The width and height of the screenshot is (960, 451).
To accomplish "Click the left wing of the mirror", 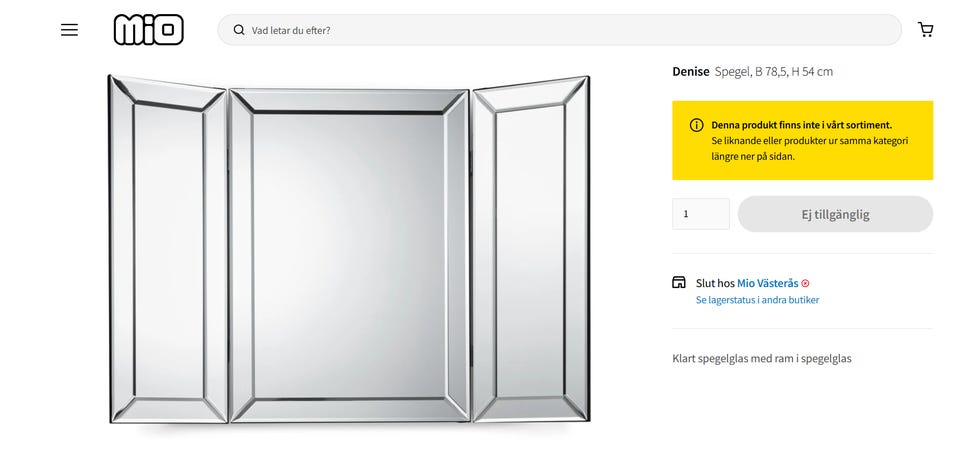I will click(168, 250).
